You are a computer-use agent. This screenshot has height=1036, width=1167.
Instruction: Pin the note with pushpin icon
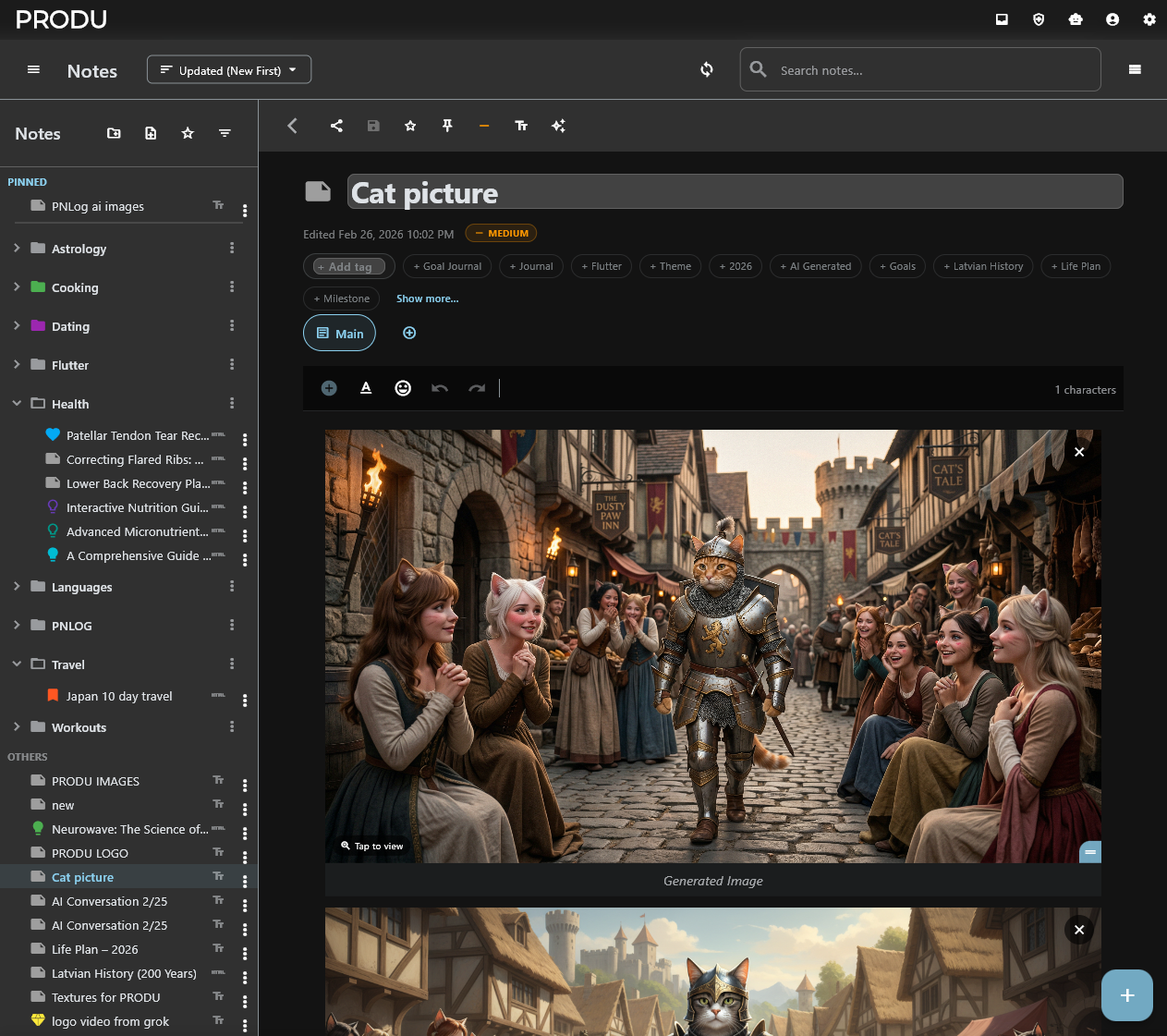[447, 126]
